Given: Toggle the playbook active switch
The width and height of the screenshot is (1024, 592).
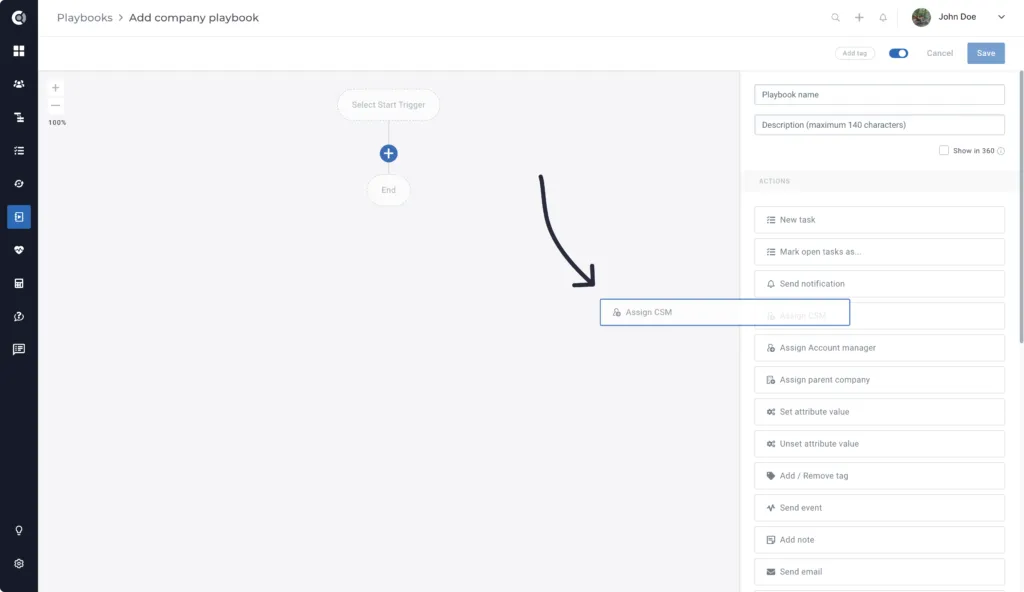Looking at the screenshot, I should [898, 53].
